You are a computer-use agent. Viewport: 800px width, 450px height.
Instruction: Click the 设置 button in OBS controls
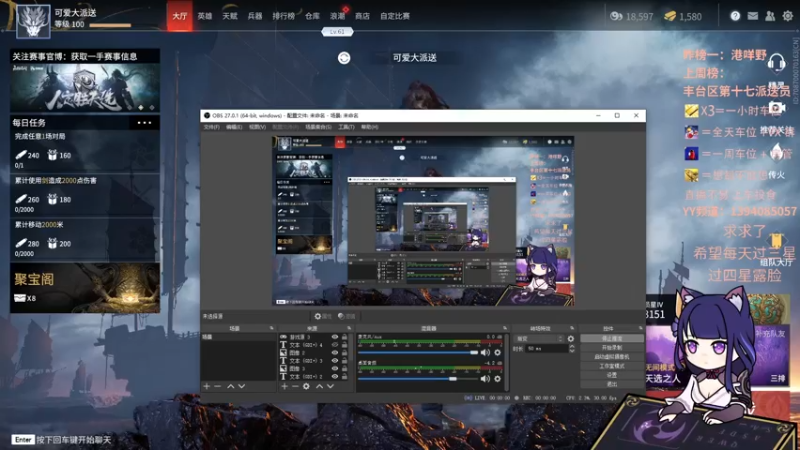[x=612, y=375]
